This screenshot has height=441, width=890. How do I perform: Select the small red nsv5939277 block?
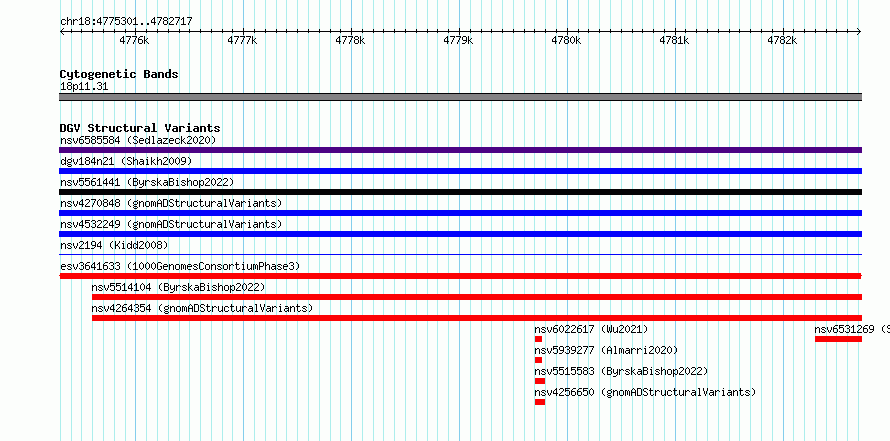(x=538, y=360)
